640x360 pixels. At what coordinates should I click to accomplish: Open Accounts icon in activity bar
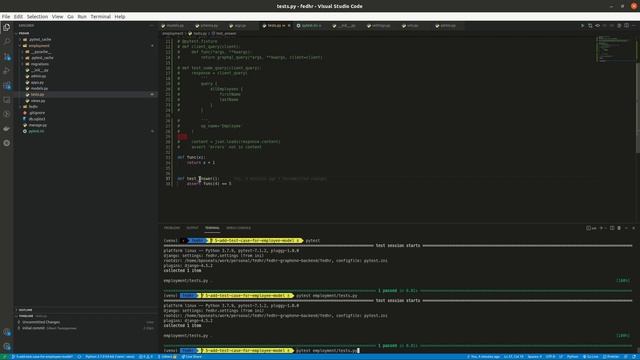7,332
